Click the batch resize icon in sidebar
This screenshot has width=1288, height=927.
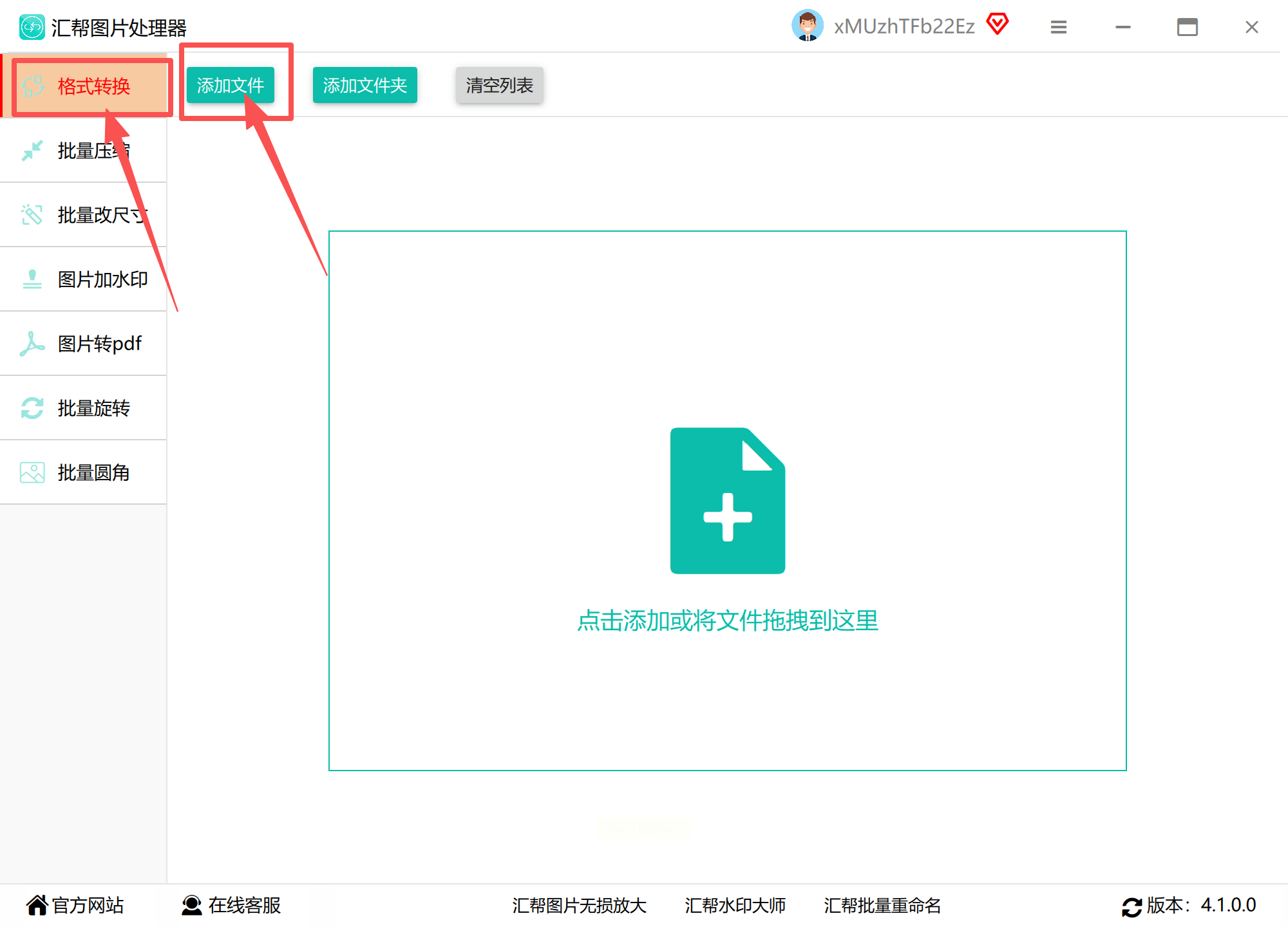tap(32, 215)
